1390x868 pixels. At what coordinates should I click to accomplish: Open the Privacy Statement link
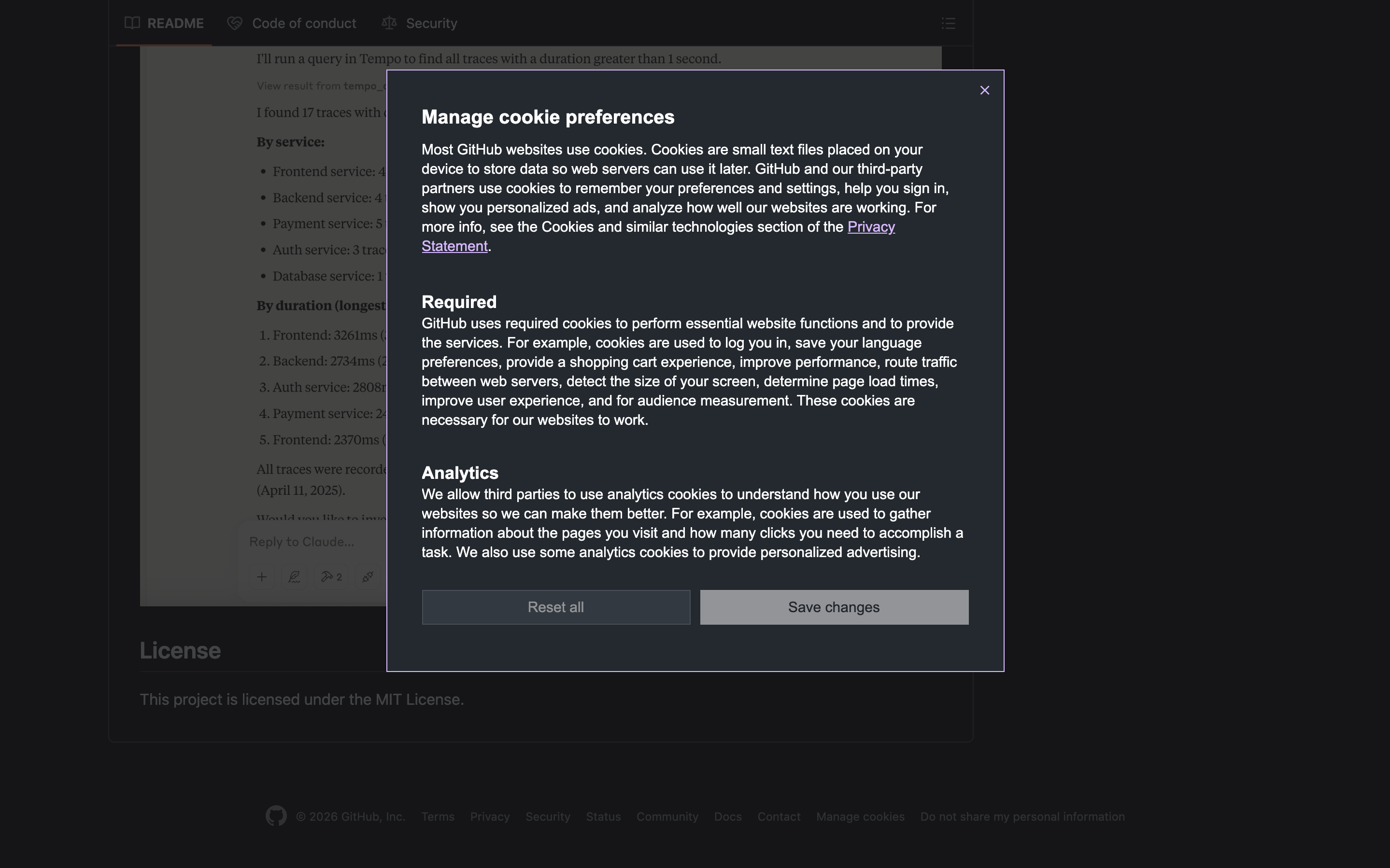(870, 227)
